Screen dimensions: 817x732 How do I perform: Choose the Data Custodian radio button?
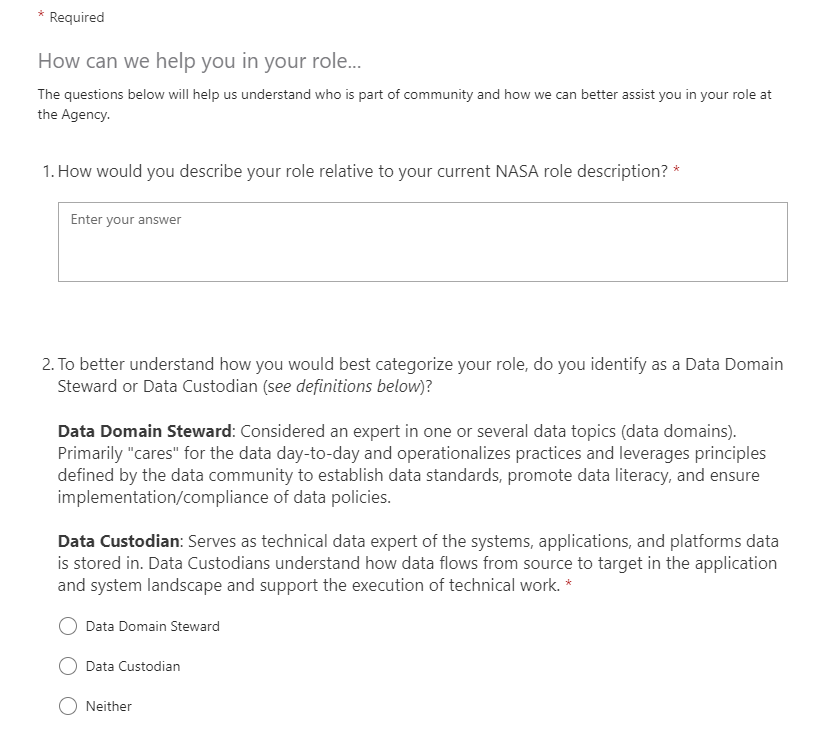coord(68,666)
